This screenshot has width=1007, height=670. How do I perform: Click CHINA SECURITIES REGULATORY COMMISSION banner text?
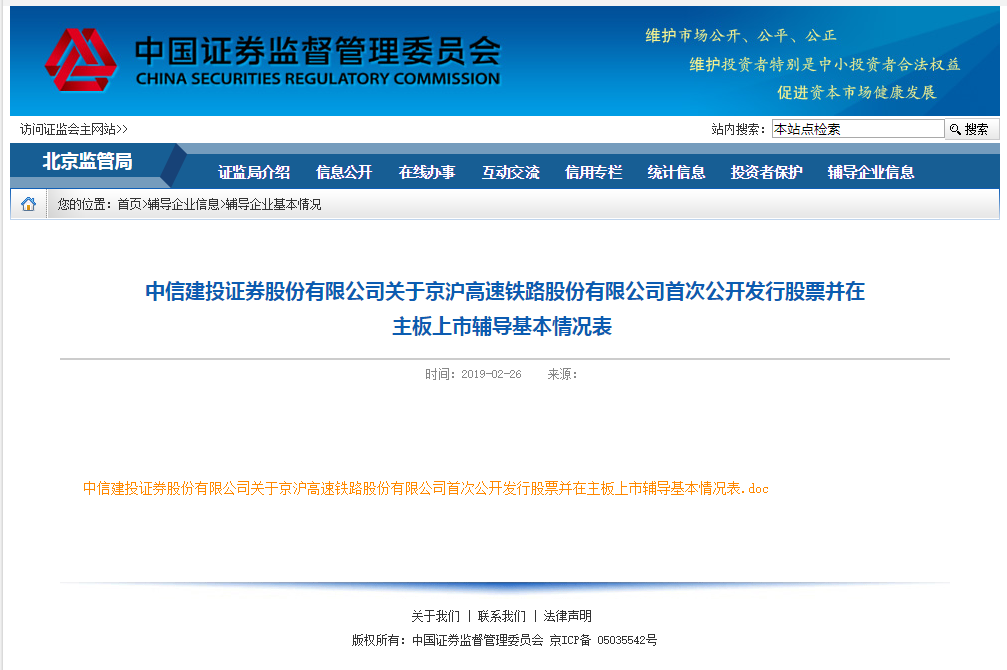tap(318, 78)
